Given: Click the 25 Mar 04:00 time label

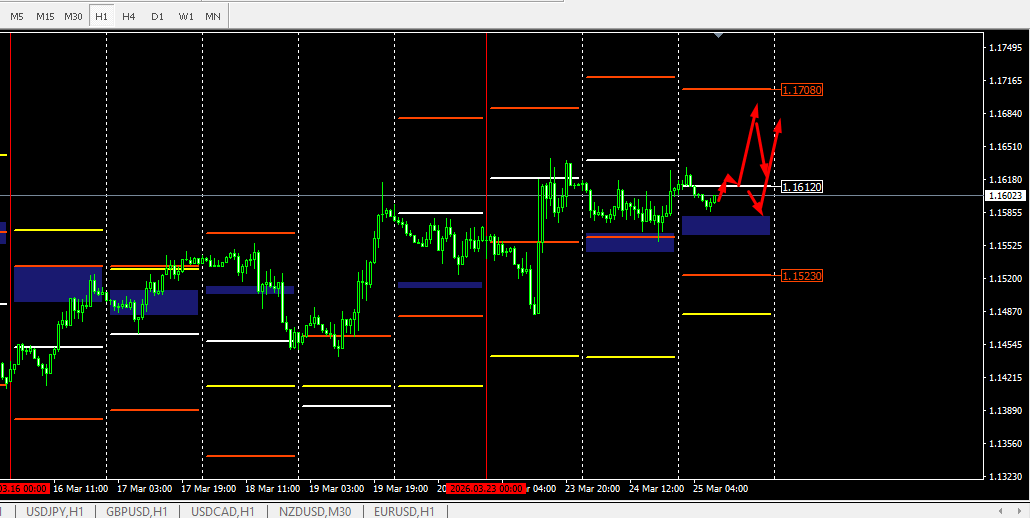Looking at the screenshot, I should coord(720,489).
